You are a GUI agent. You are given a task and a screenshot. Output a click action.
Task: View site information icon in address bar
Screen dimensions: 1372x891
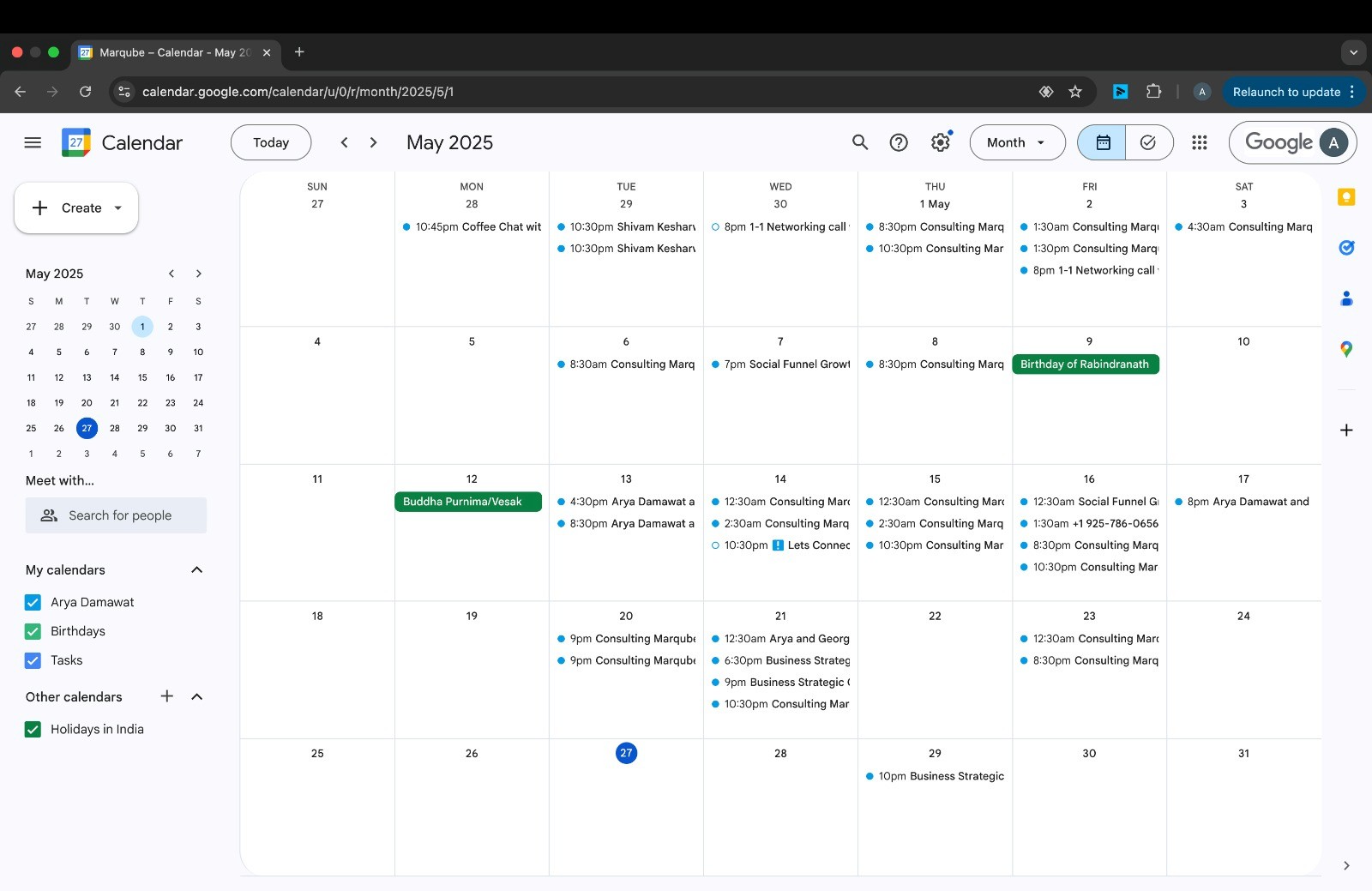point(124,92)
